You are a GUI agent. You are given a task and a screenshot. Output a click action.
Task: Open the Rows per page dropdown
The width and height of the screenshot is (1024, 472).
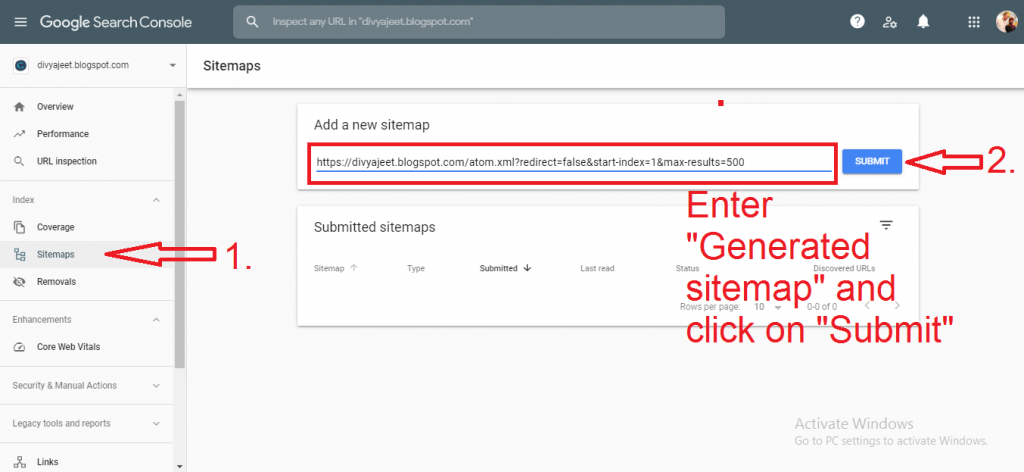click(x=768, y=306)
